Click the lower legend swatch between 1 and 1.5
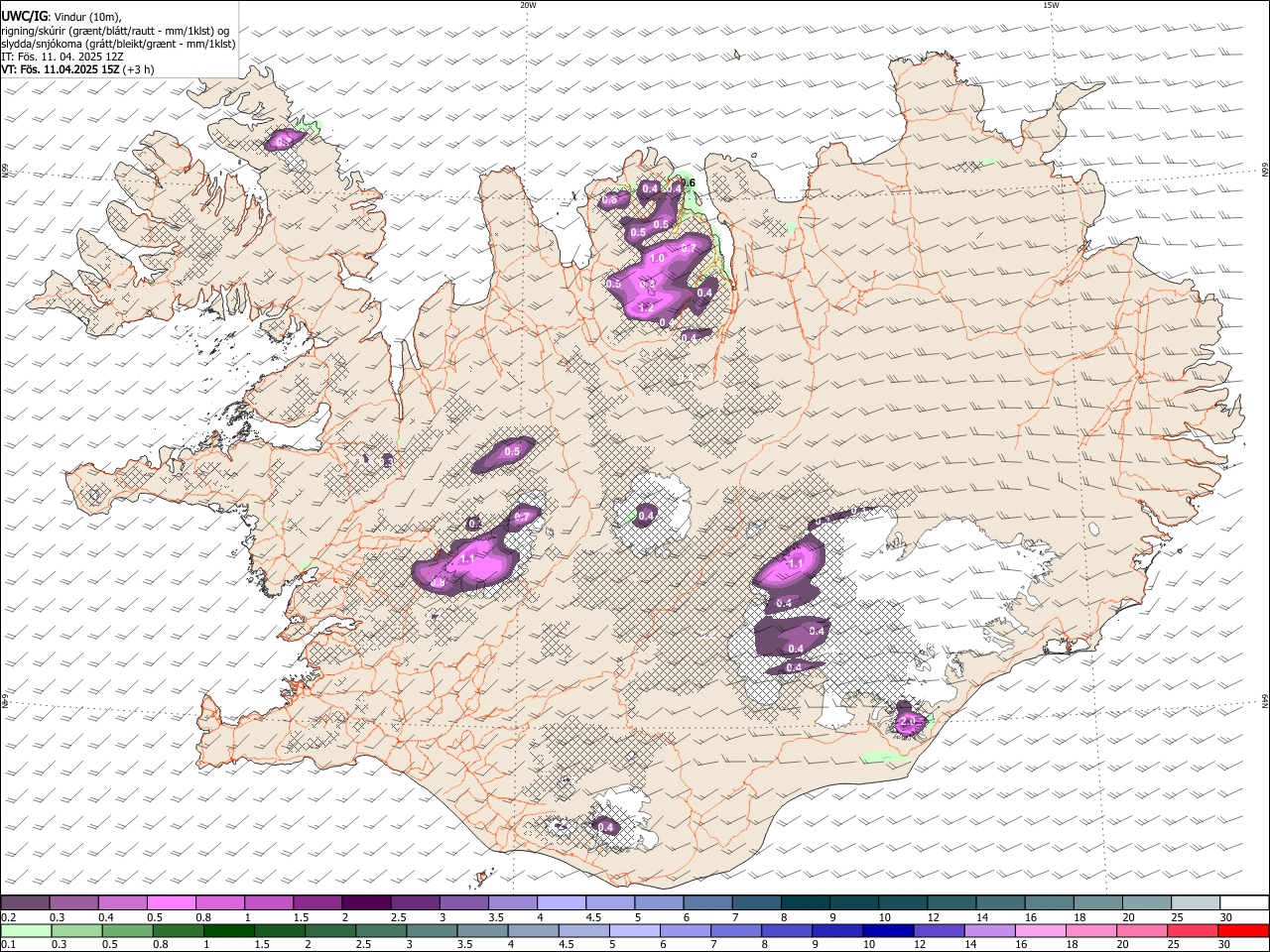Image resolution: width=1270 pixels, height=952 pixels. tap(229, 930)
